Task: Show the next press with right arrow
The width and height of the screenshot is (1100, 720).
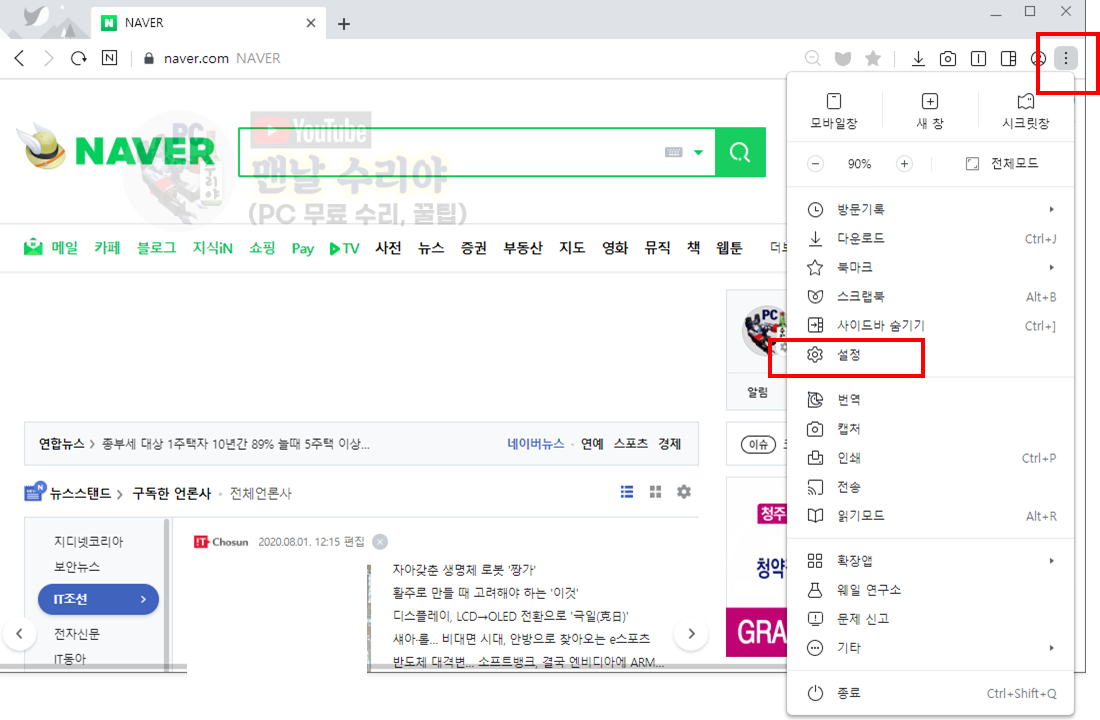Action: (x=691, y=634)
